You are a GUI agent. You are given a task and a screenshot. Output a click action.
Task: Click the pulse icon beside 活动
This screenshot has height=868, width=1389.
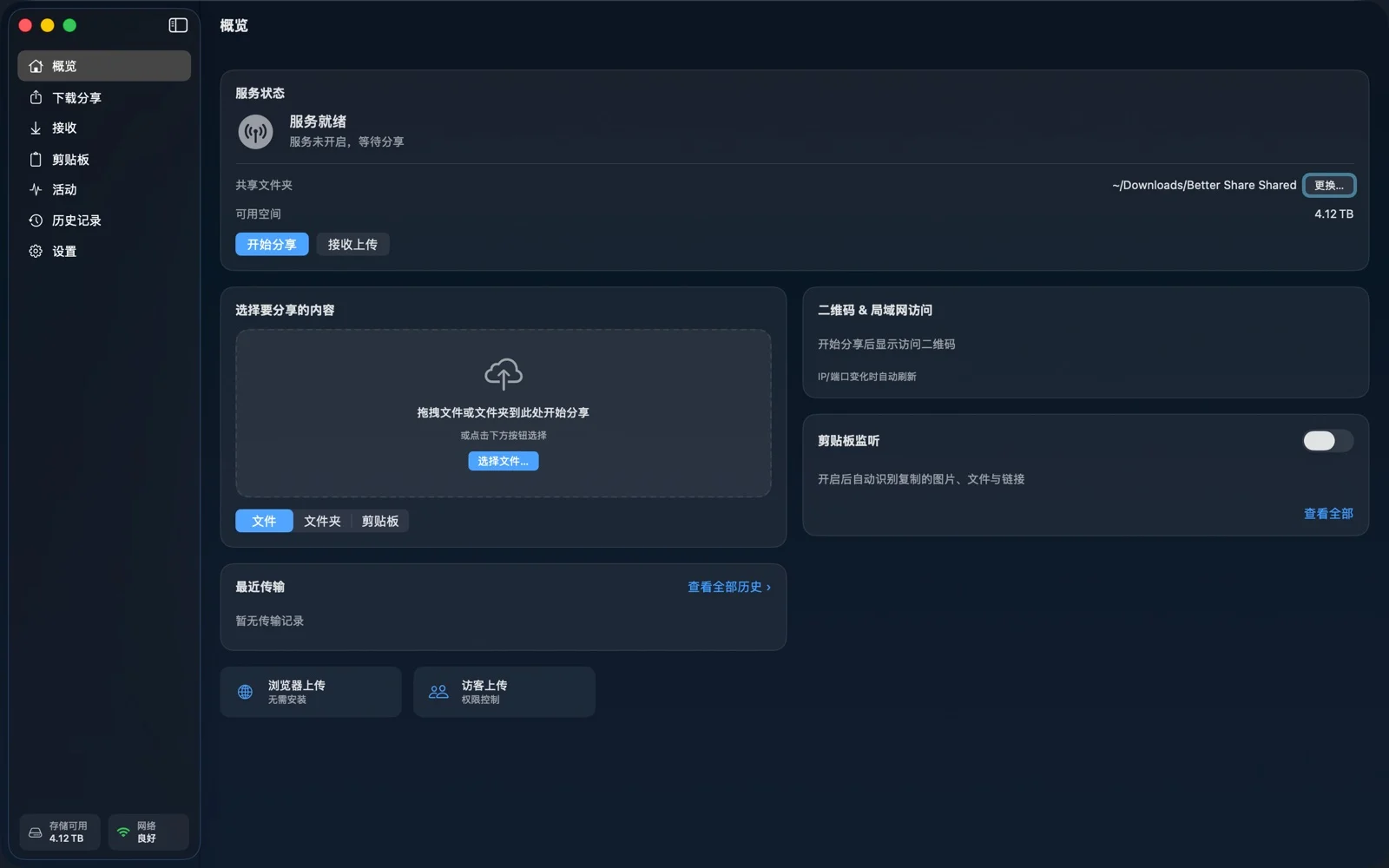click(36, 189)
